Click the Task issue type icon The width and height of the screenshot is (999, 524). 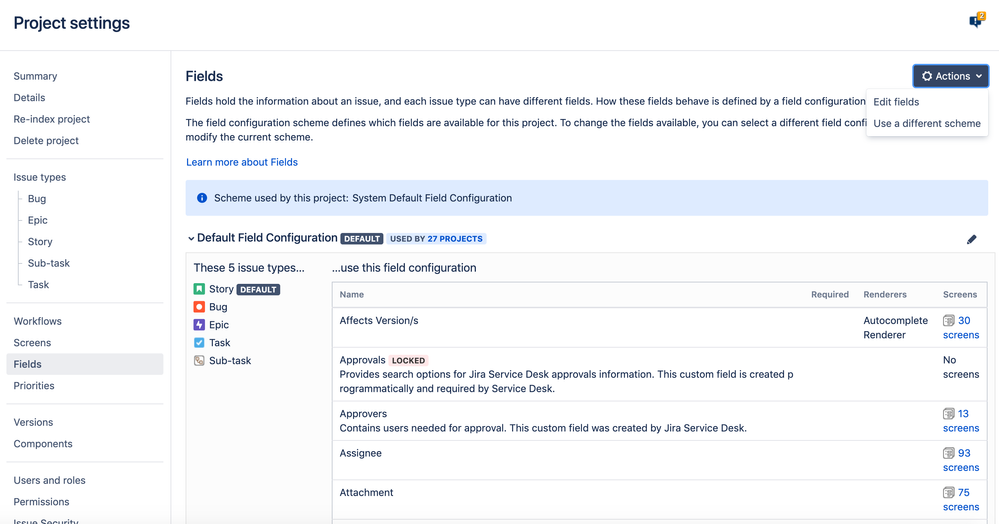pyautogui.click(x=199, y=342)
